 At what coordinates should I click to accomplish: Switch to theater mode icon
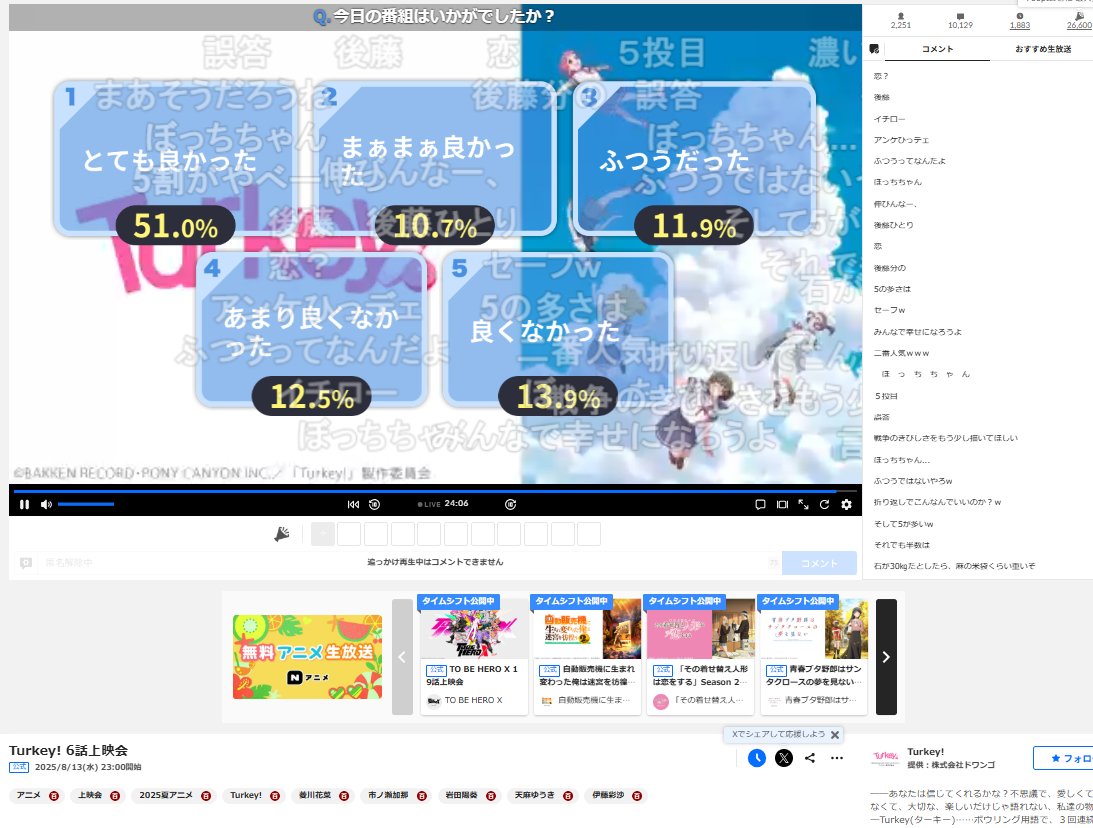pos(782,505)
